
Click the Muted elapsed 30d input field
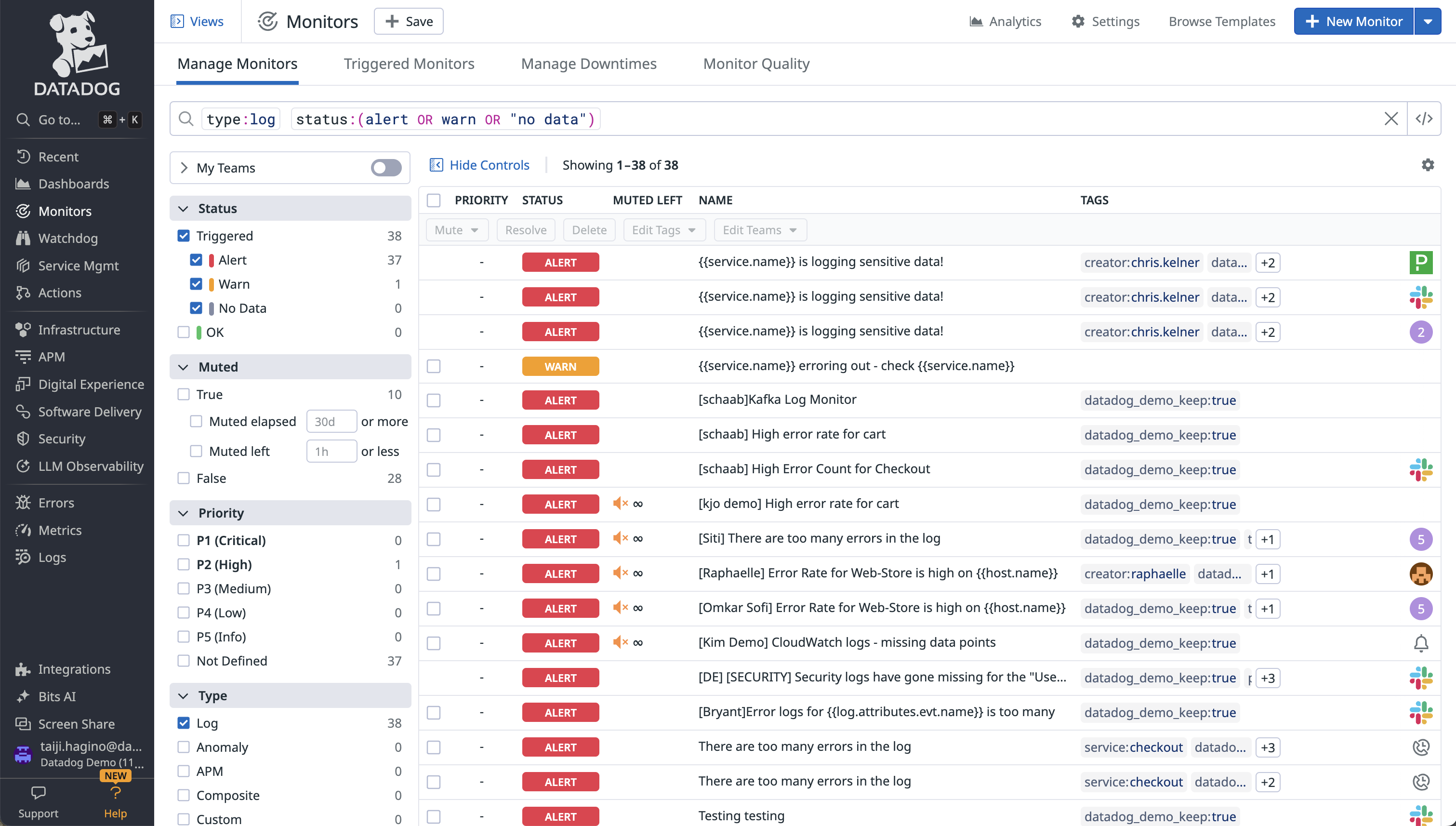click(x=331, y=422)
